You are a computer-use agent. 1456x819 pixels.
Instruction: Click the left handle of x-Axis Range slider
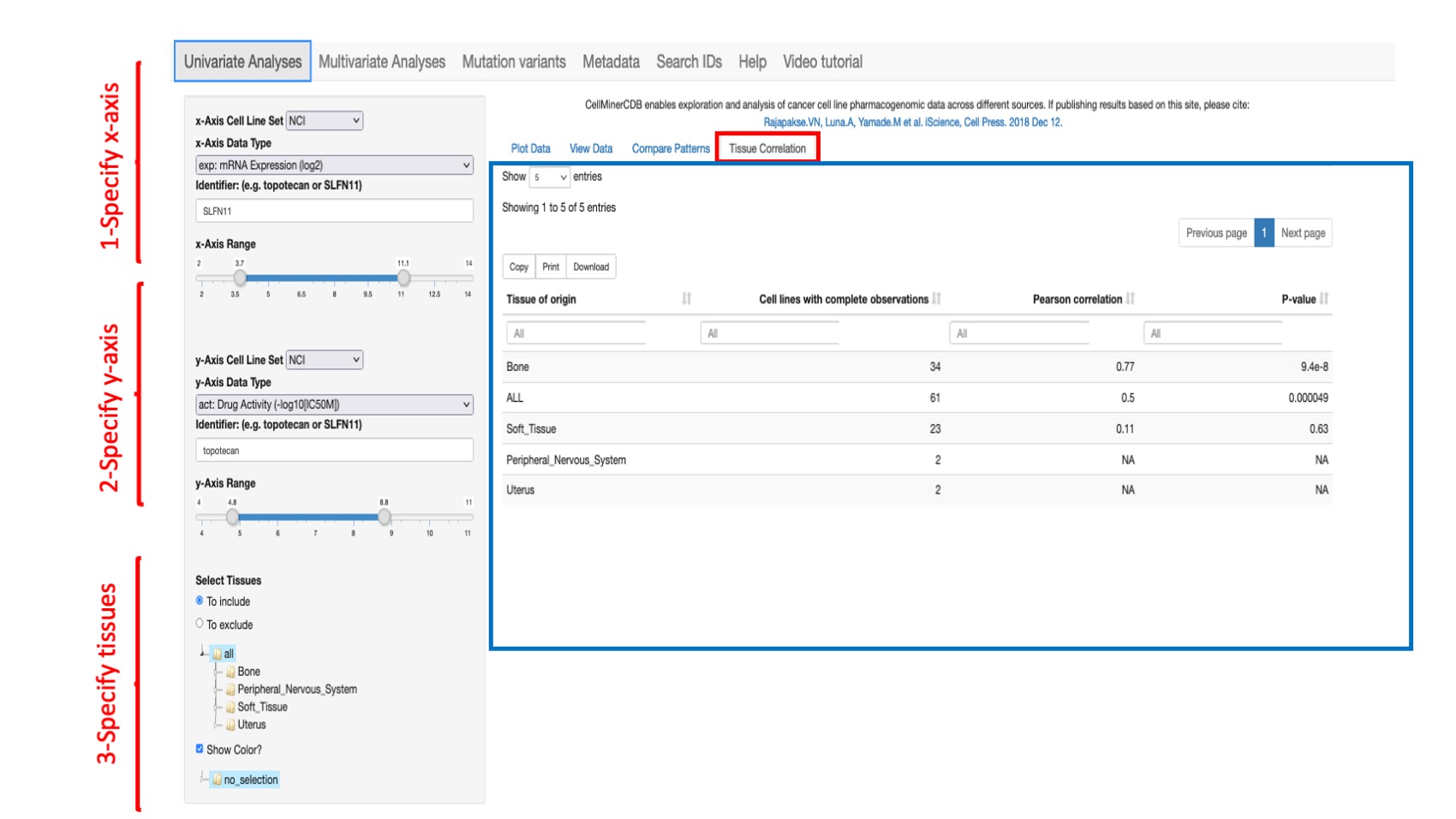pyautogui.click(x=241, y=278)
